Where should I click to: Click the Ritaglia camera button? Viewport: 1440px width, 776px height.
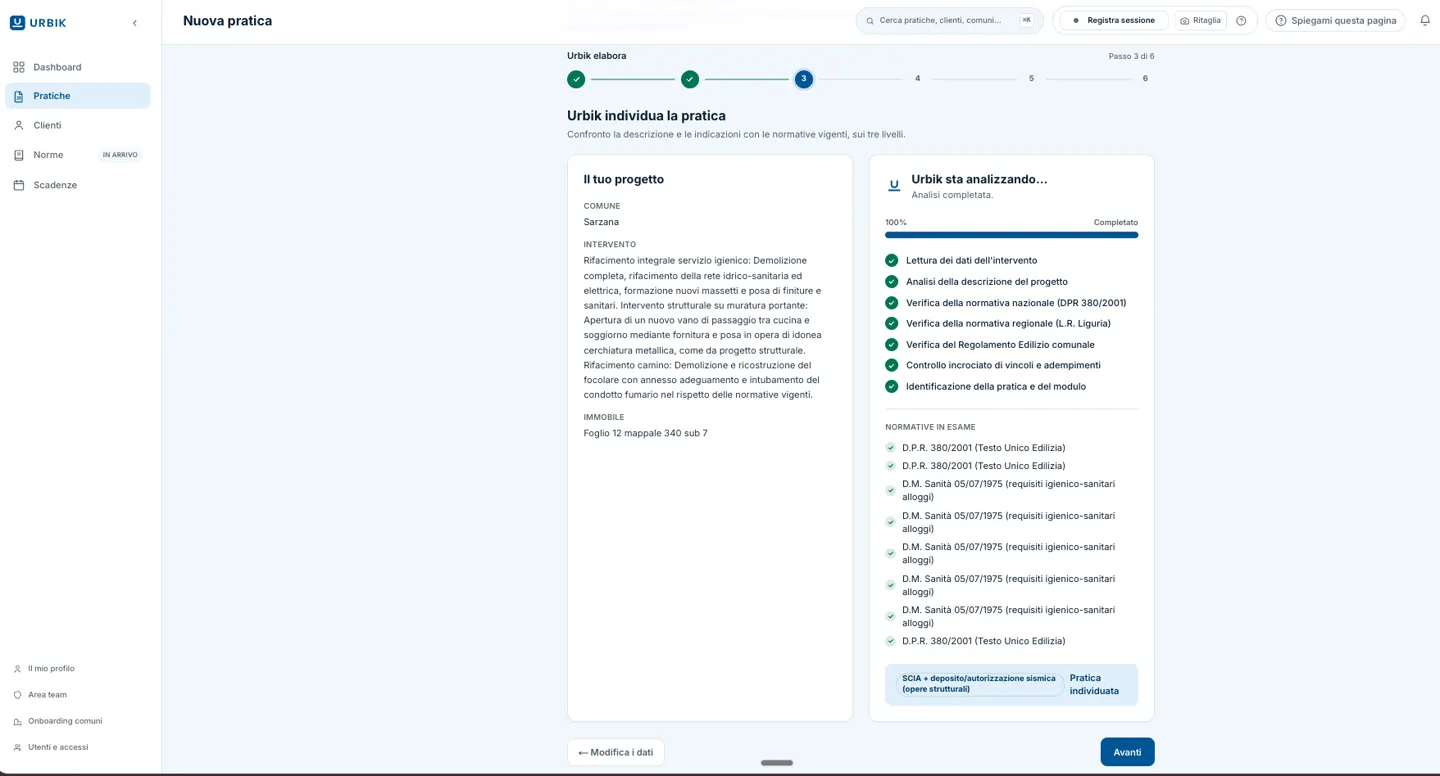coord(1200,20)
